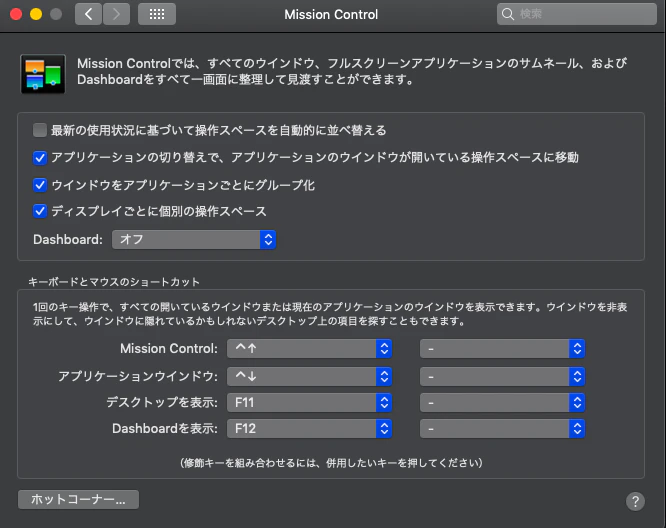Click the Mission Control app icon

pyautogui.click(x=43, y=74)
